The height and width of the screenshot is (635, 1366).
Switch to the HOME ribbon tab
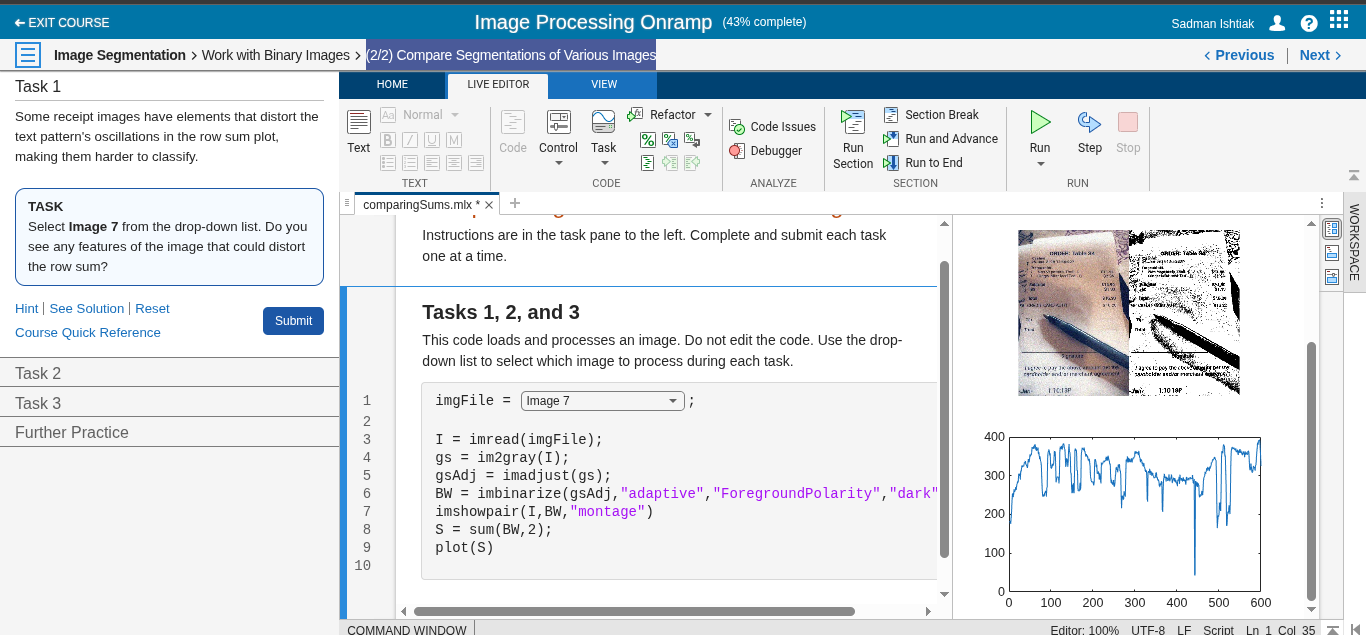pos(392,85)
